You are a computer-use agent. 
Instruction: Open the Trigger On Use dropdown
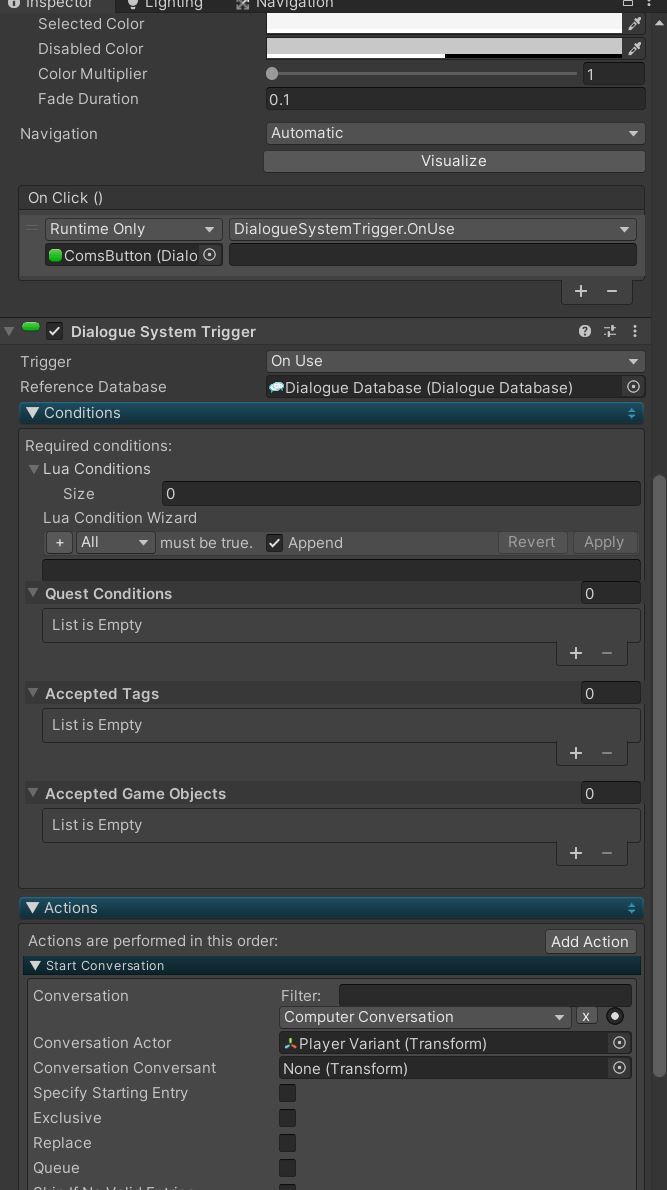click(x=455, y=361)
